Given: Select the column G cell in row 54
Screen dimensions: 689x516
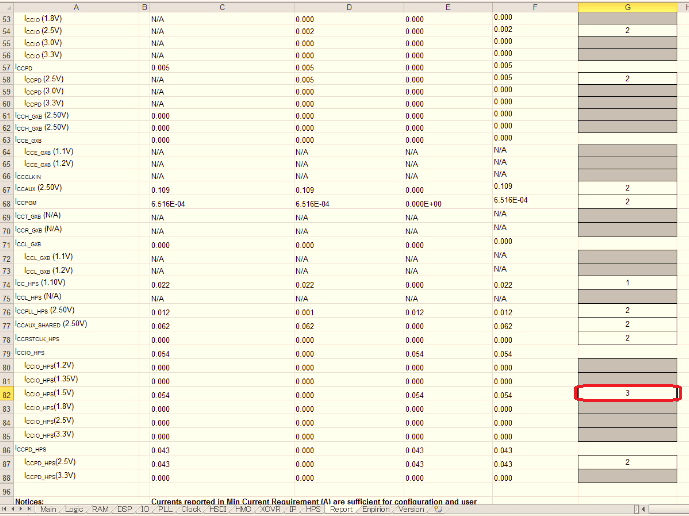Looking at the screenshot, I should (x=627, y=31).
